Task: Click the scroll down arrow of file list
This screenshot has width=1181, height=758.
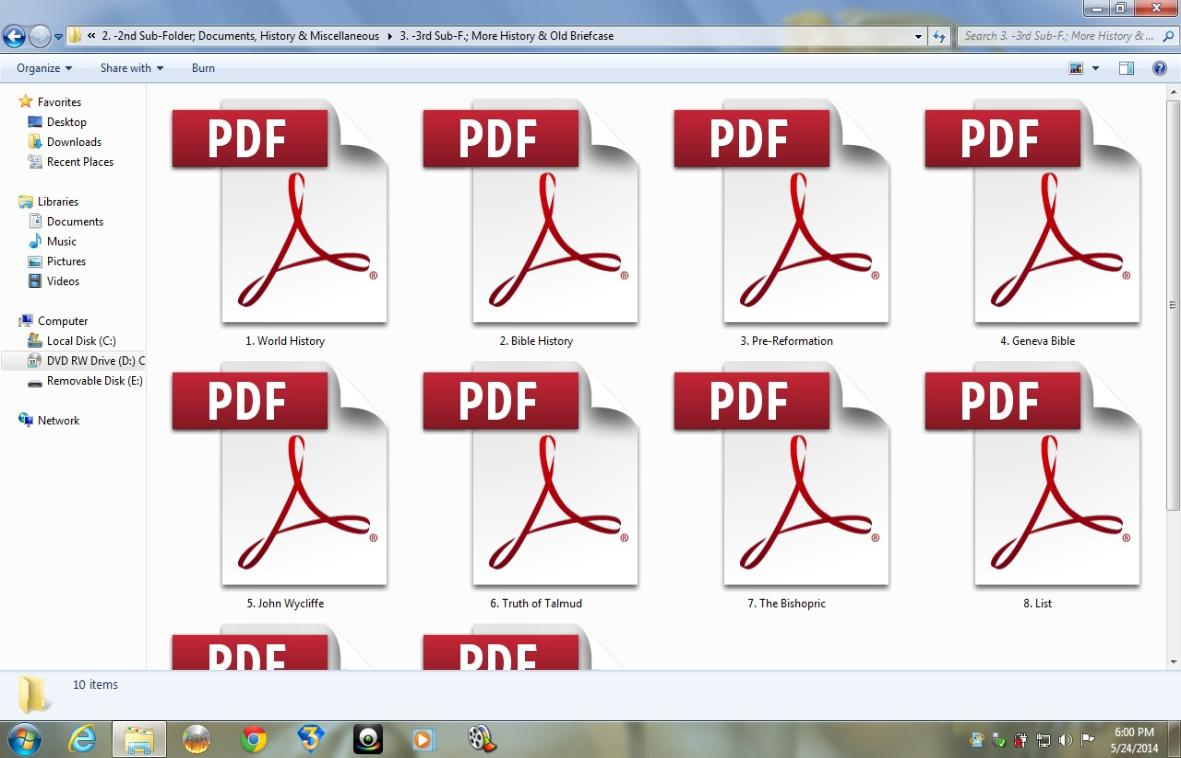Action: tap(1173, 662)
